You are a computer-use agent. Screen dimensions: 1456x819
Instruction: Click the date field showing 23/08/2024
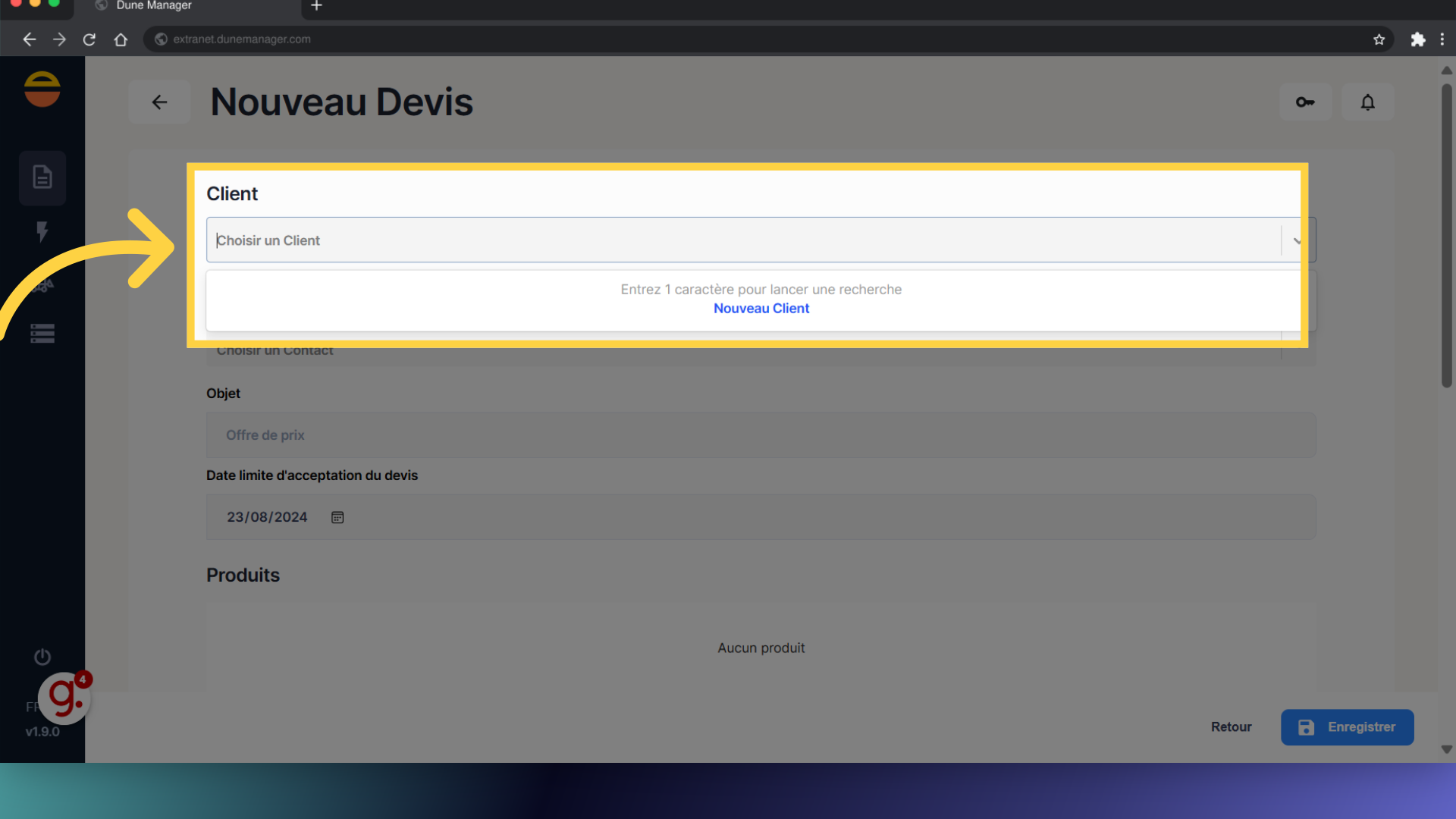pyautogui.click(x=267, y=517)
